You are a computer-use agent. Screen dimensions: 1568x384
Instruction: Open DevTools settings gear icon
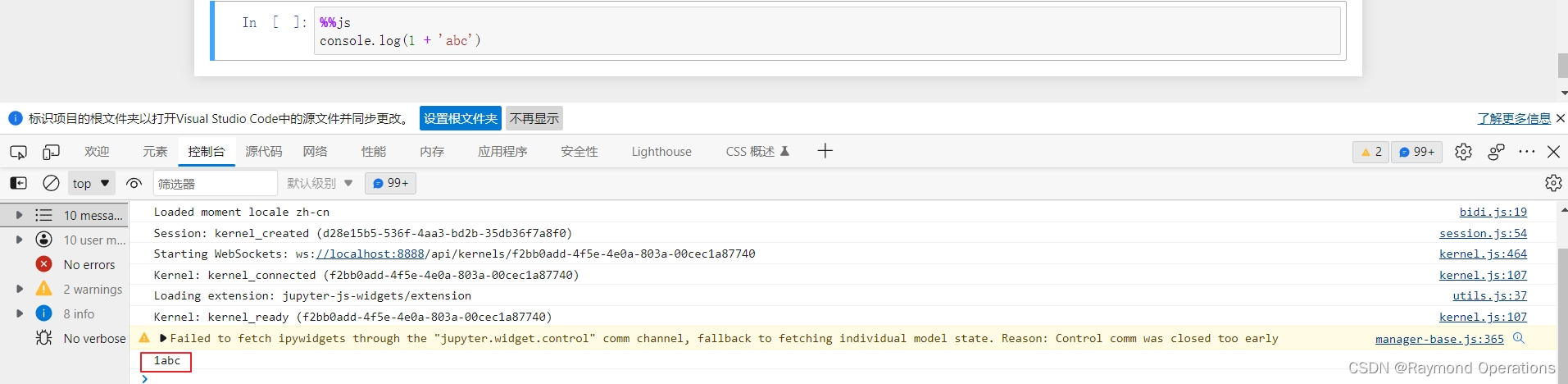click(x=1463, y=152)
